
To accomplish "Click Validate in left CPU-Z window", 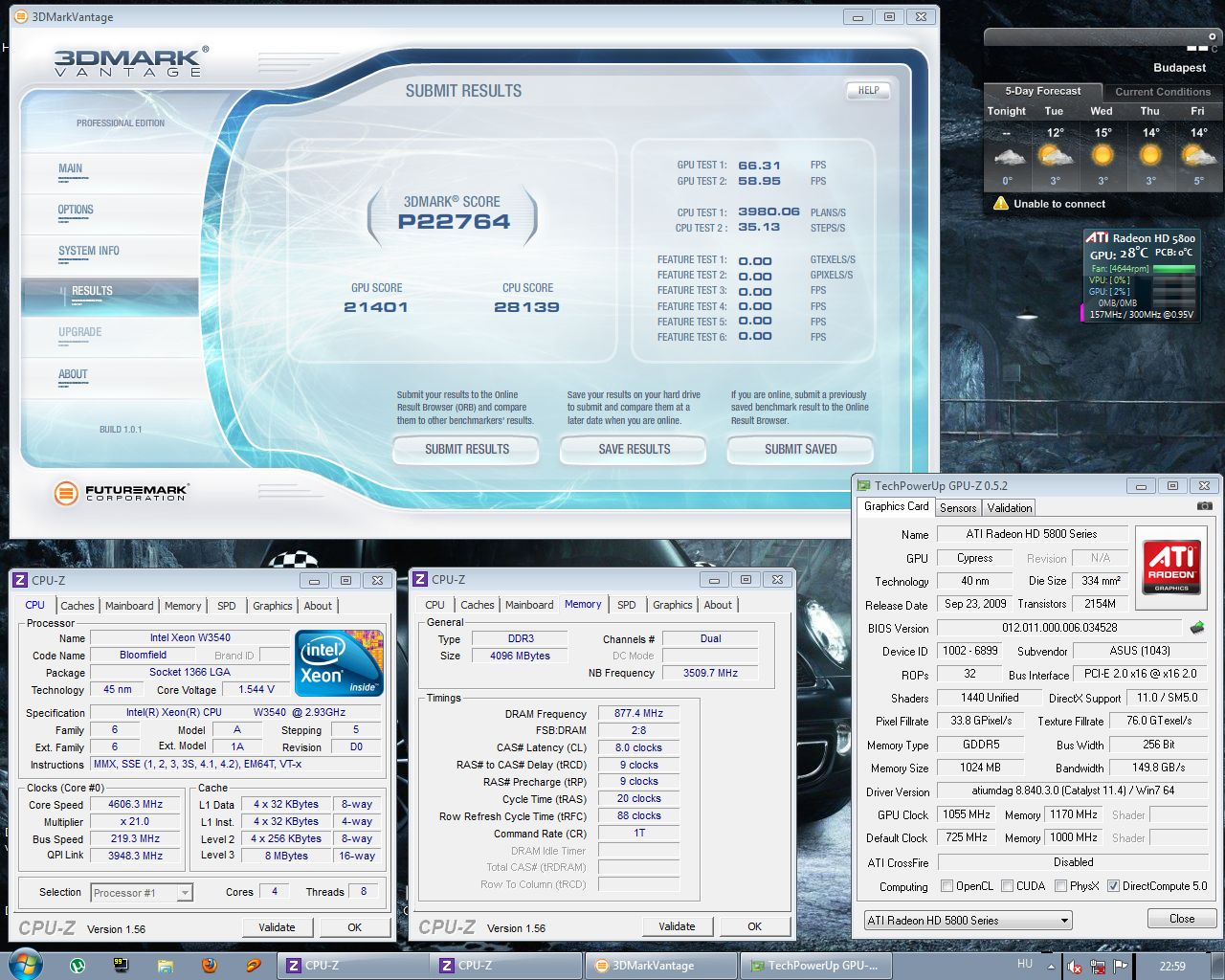I will pos(277,926).
